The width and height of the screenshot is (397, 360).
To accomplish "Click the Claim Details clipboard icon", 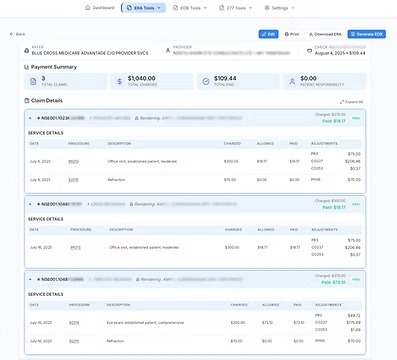I will [x=27, y=101].
